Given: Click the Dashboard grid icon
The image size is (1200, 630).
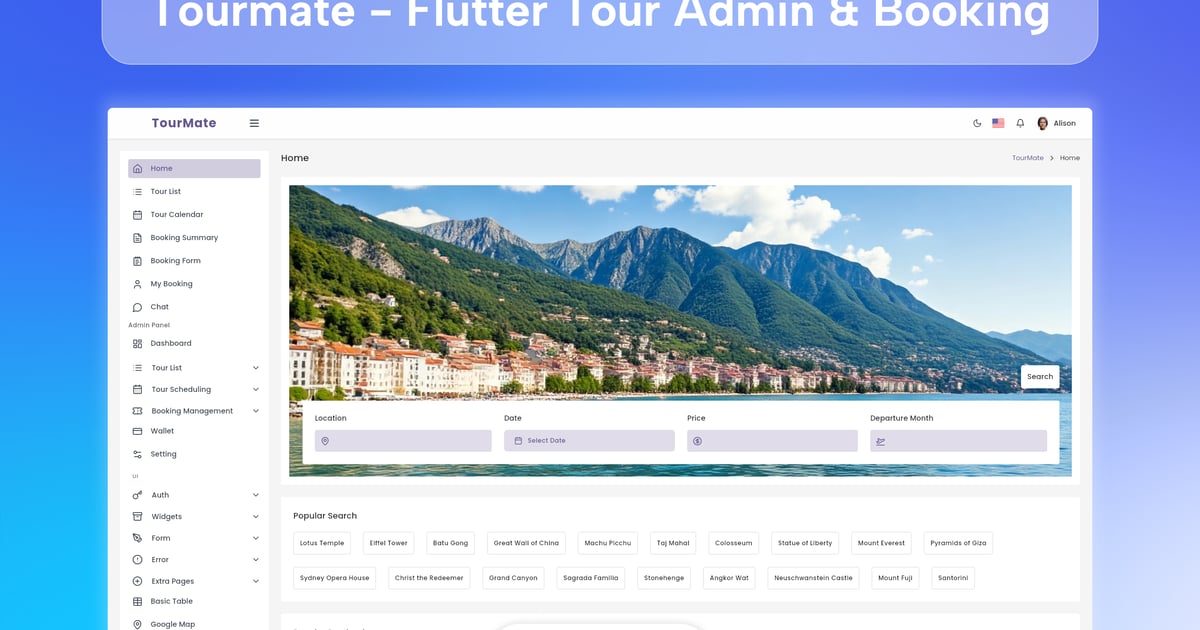Looking at the screenshot, I should coord(138,344).
